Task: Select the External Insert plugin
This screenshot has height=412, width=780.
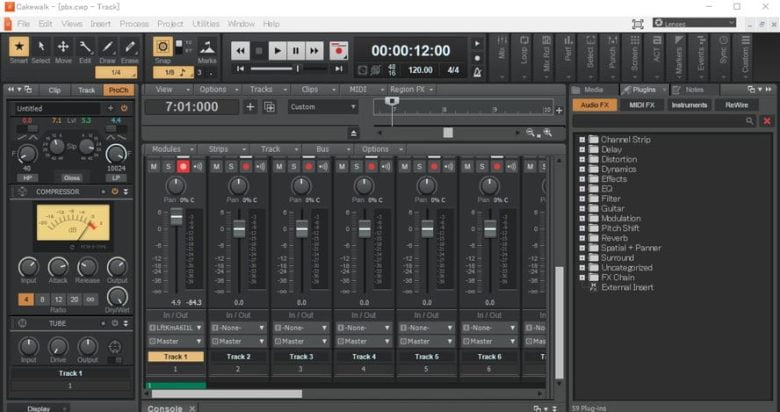Action: coord(627,288)
